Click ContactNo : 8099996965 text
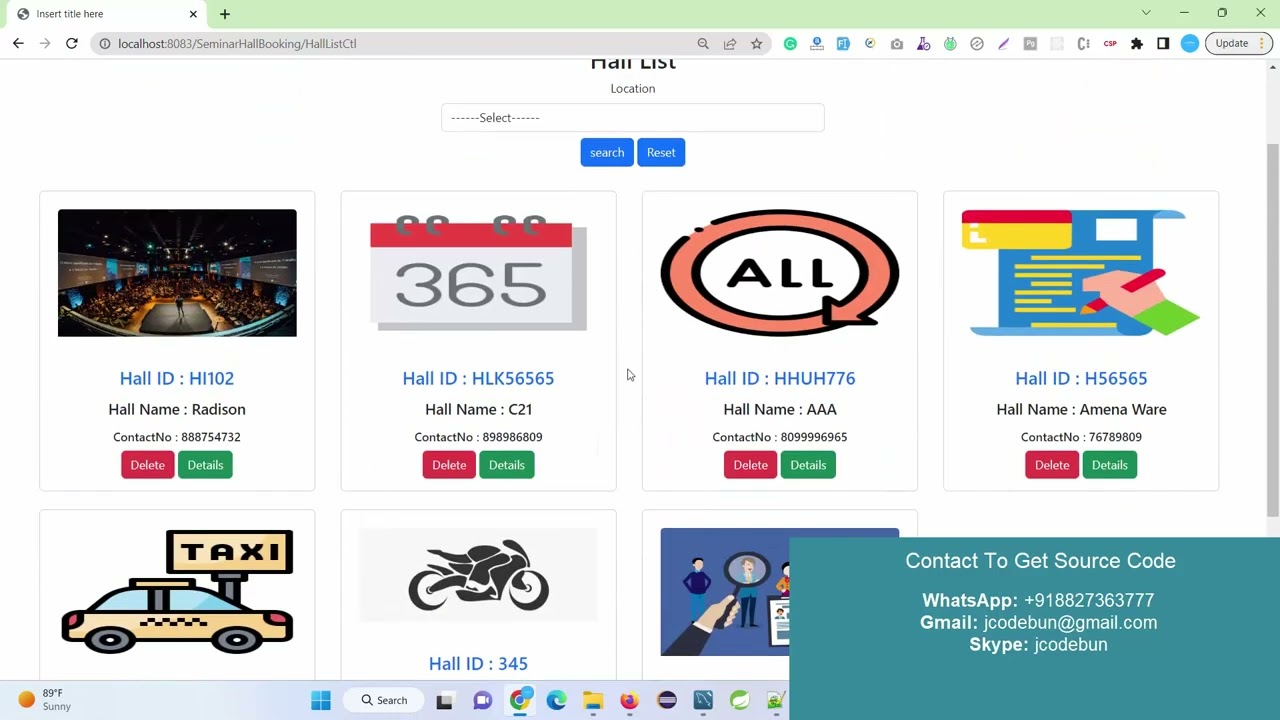 pyautogui.click(x=780, y=437)
